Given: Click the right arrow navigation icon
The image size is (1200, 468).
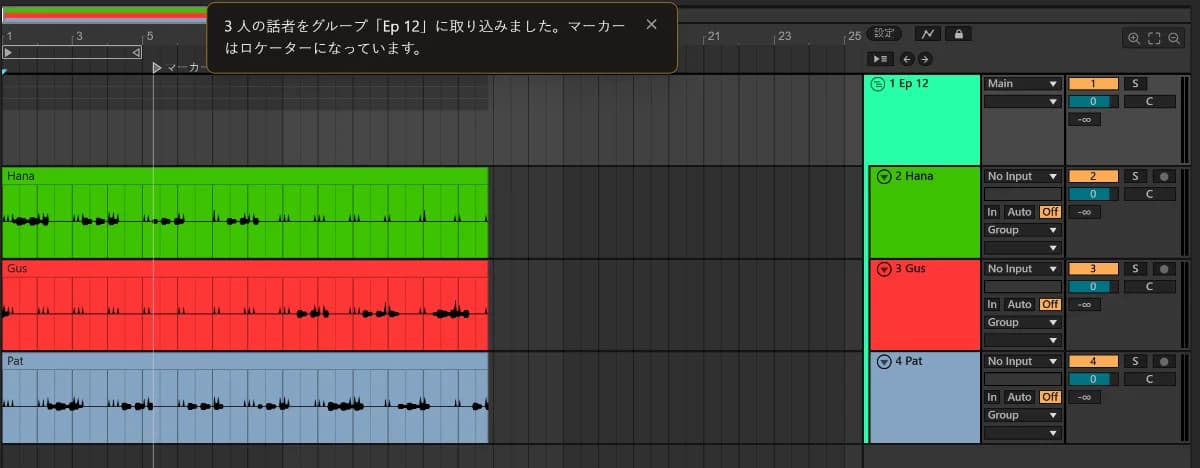Looking at the screenshot, I should click(x=924, y=59).
